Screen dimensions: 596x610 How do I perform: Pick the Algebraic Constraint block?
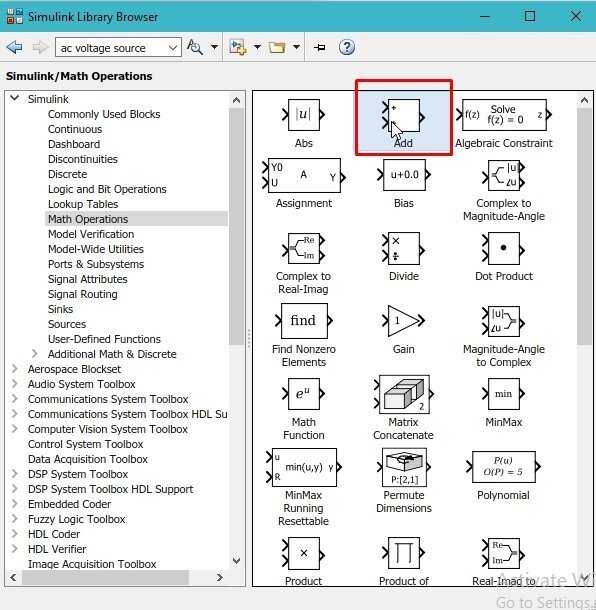tap(504, 115)
